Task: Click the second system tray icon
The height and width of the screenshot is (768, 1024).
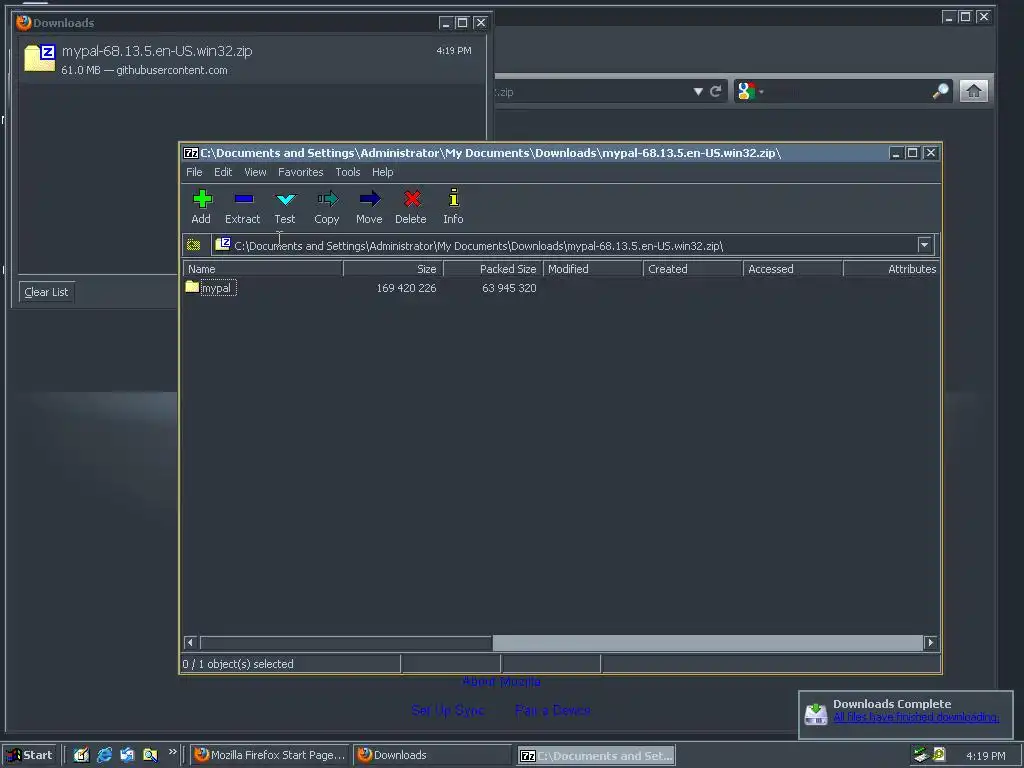Action: (939, 755)
